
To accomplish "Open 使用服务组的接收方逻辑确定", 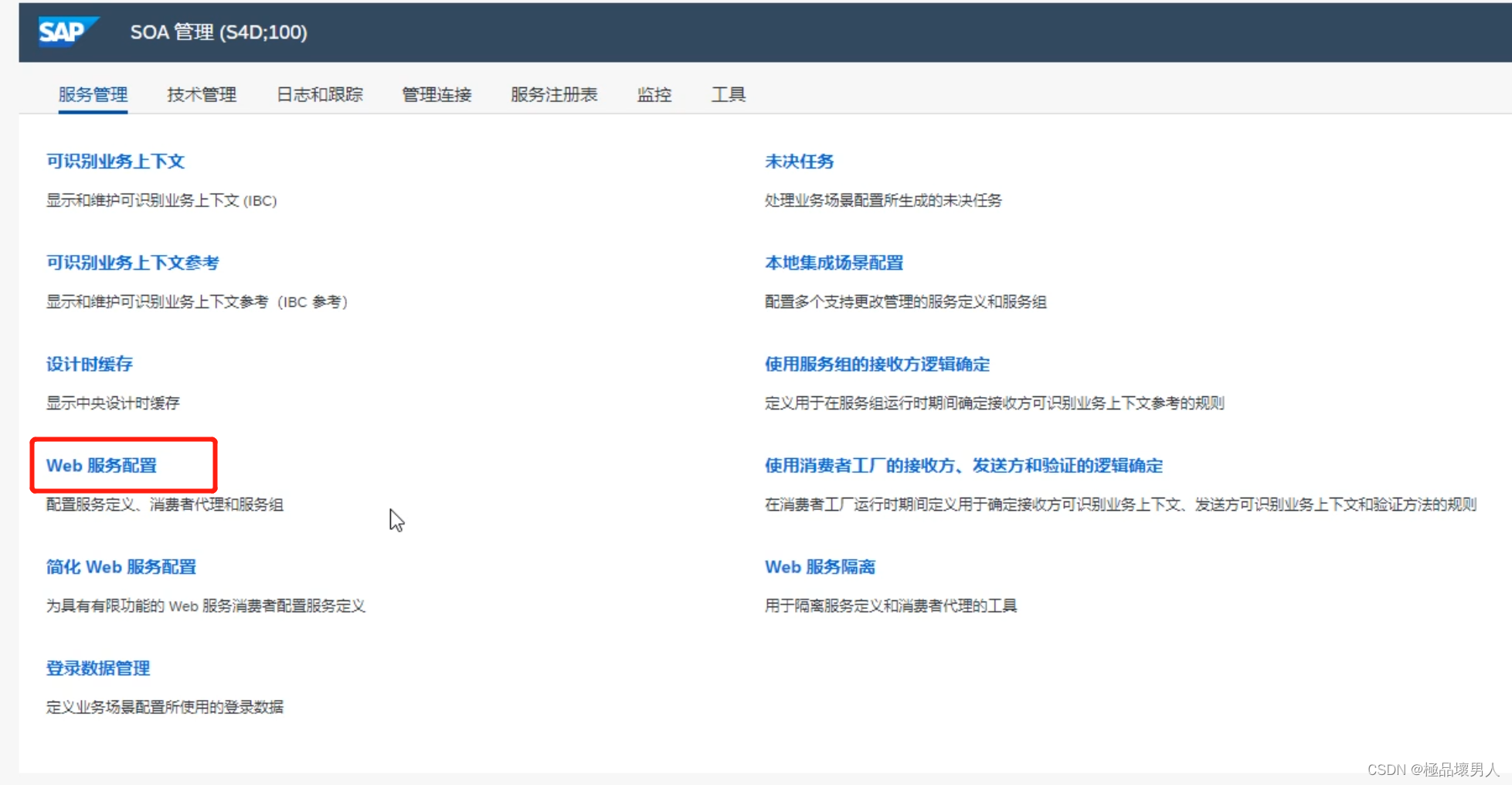I will pos(877,364).
